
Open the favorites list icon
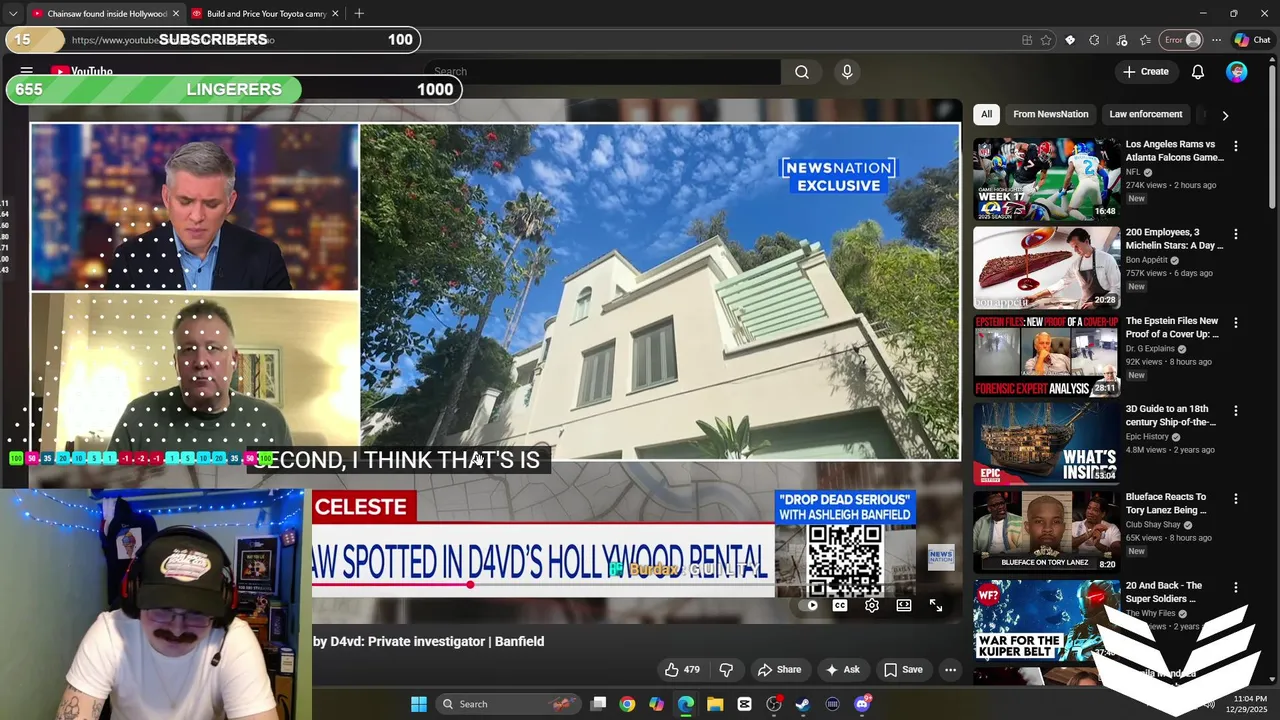(x=1145, y=40)
